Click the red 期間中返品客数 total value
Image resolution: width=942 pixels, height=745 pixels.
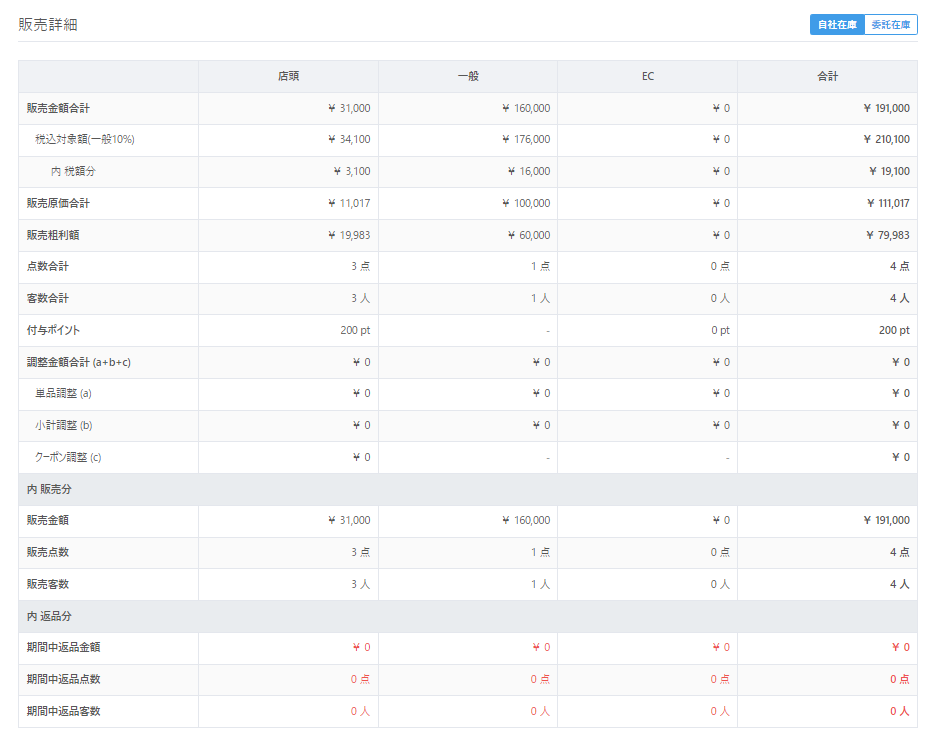899,711
